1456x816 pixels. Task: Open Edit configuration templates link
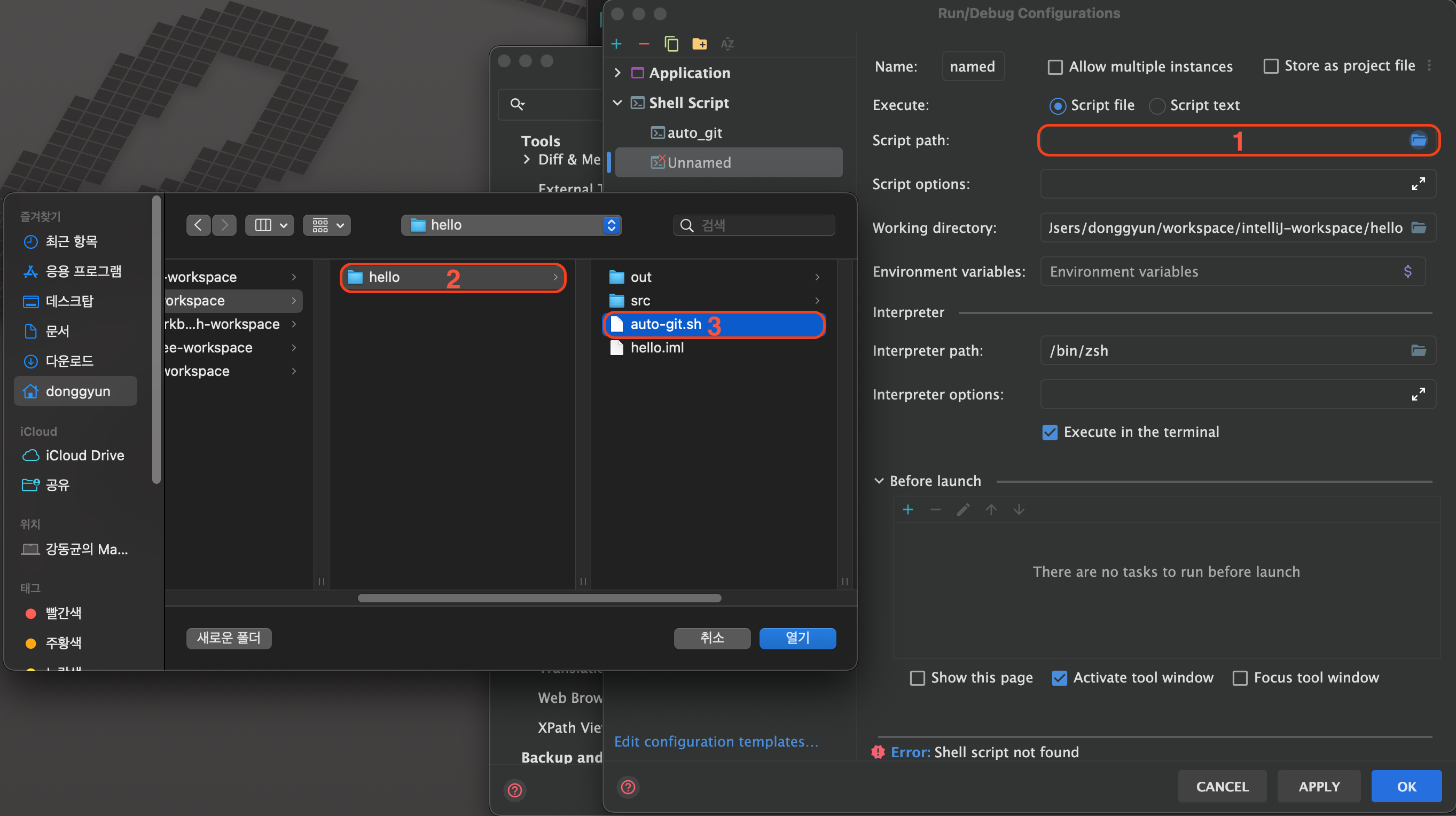tap(716, 741)
